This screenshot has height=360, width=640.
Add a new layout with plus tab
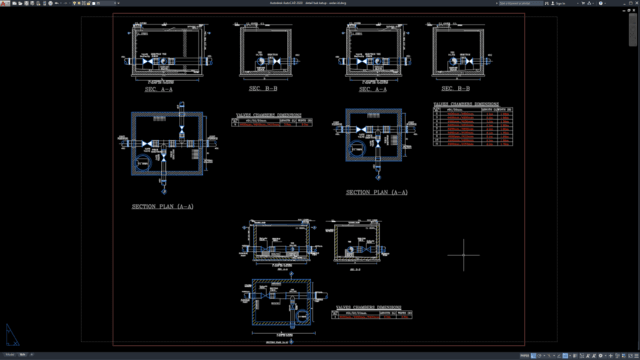pyautogui.click(x=31, y=354)
